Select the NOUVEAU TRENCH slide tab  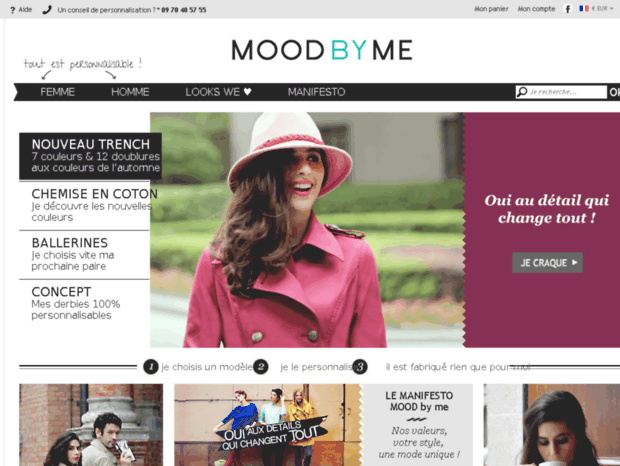click(x=91, y=156)
